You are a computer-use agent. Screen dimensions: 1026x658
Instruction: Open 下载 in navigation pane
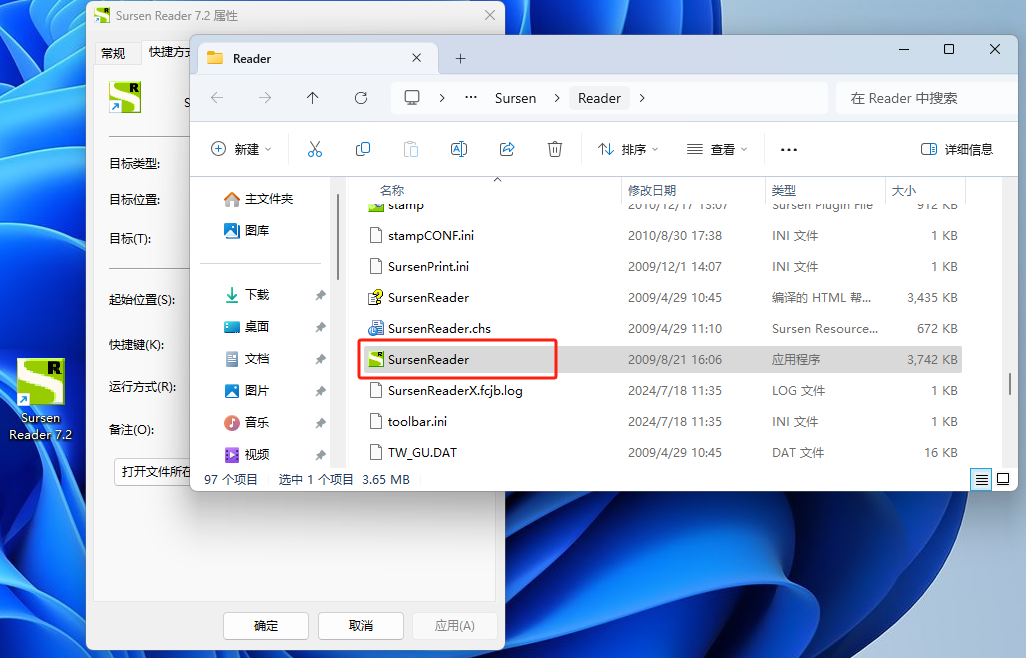(247, 295)
